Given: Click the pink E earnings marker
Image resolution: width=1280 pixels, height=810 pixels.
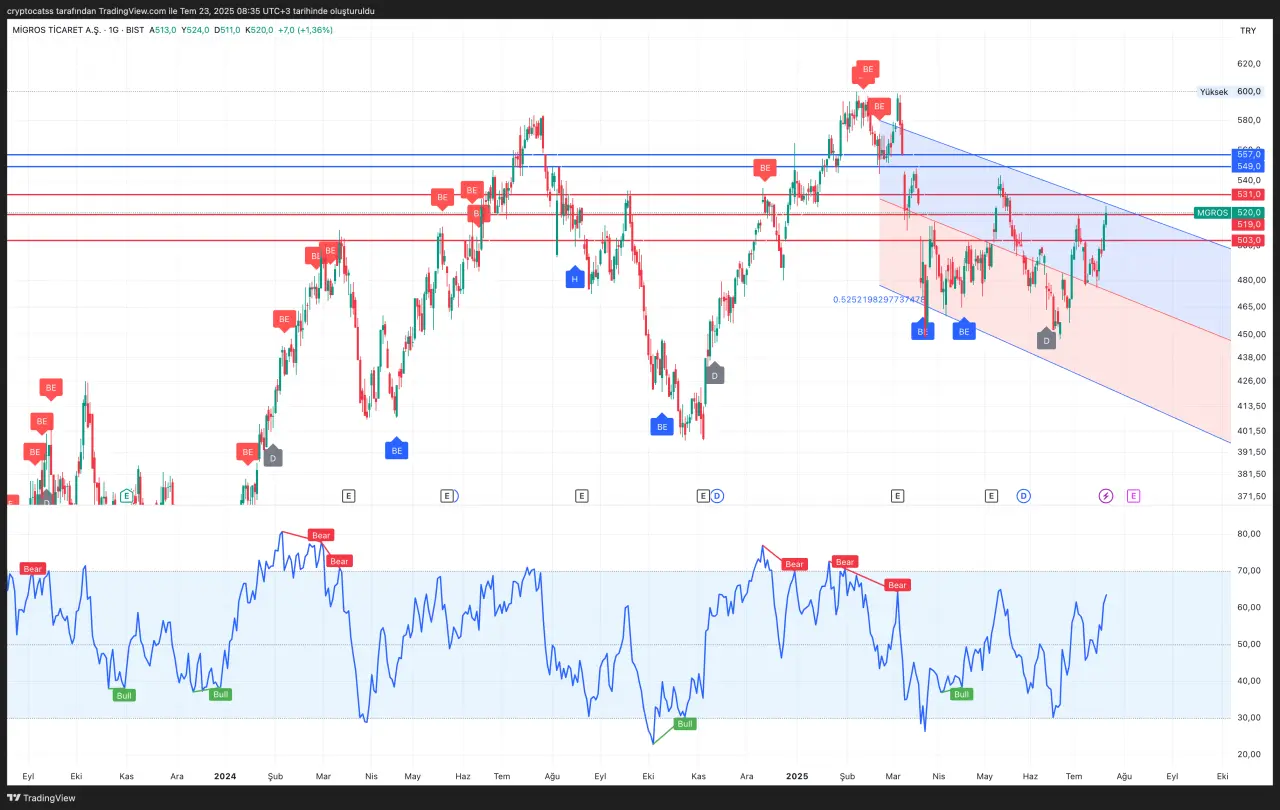Looking at the screenshot, I should [x=1133, y=495].
